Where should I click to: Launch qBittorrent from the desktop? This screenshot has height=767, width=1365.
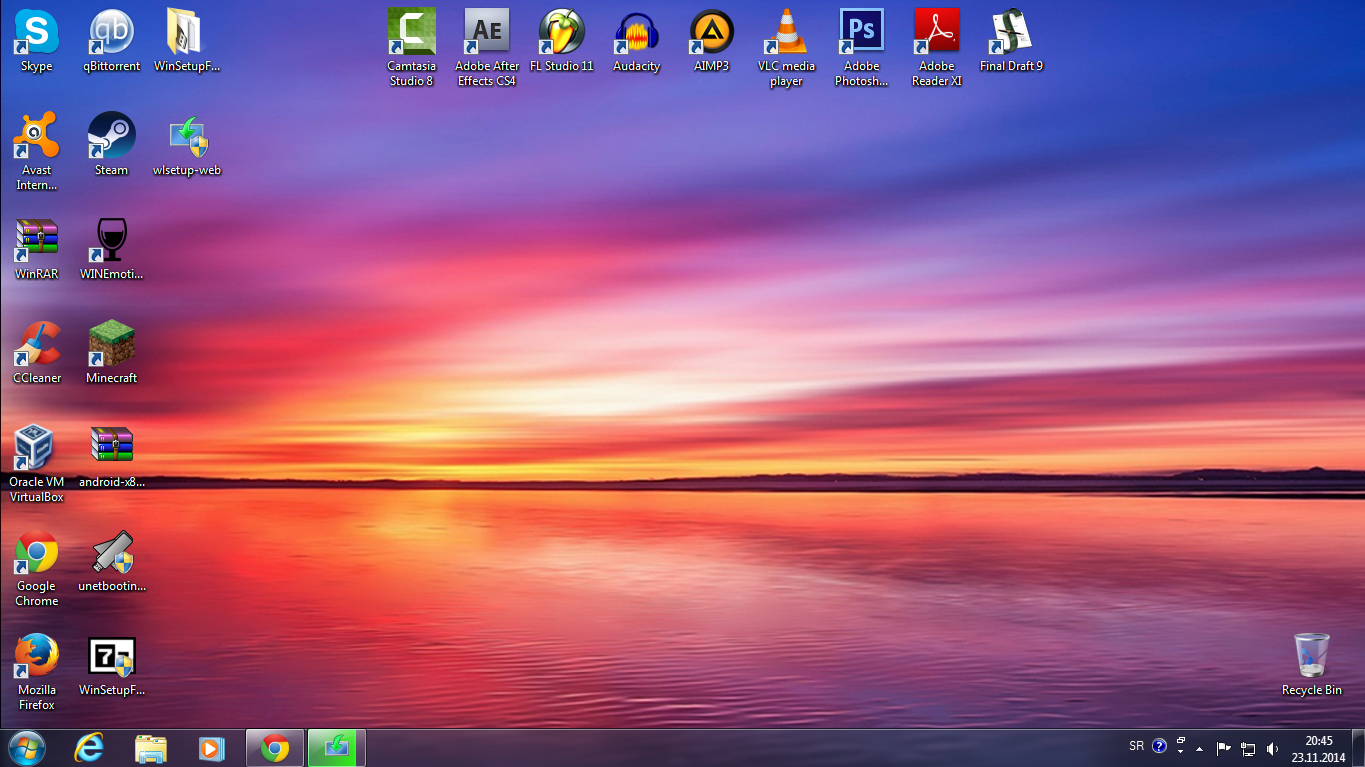(111, 40)
